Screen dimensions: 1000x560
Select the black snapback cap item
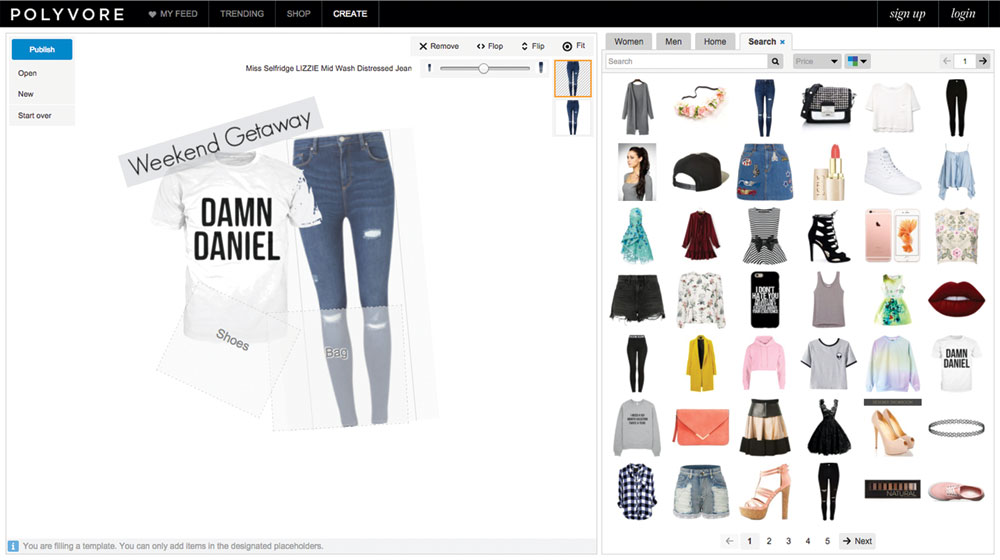pos(700,172)
